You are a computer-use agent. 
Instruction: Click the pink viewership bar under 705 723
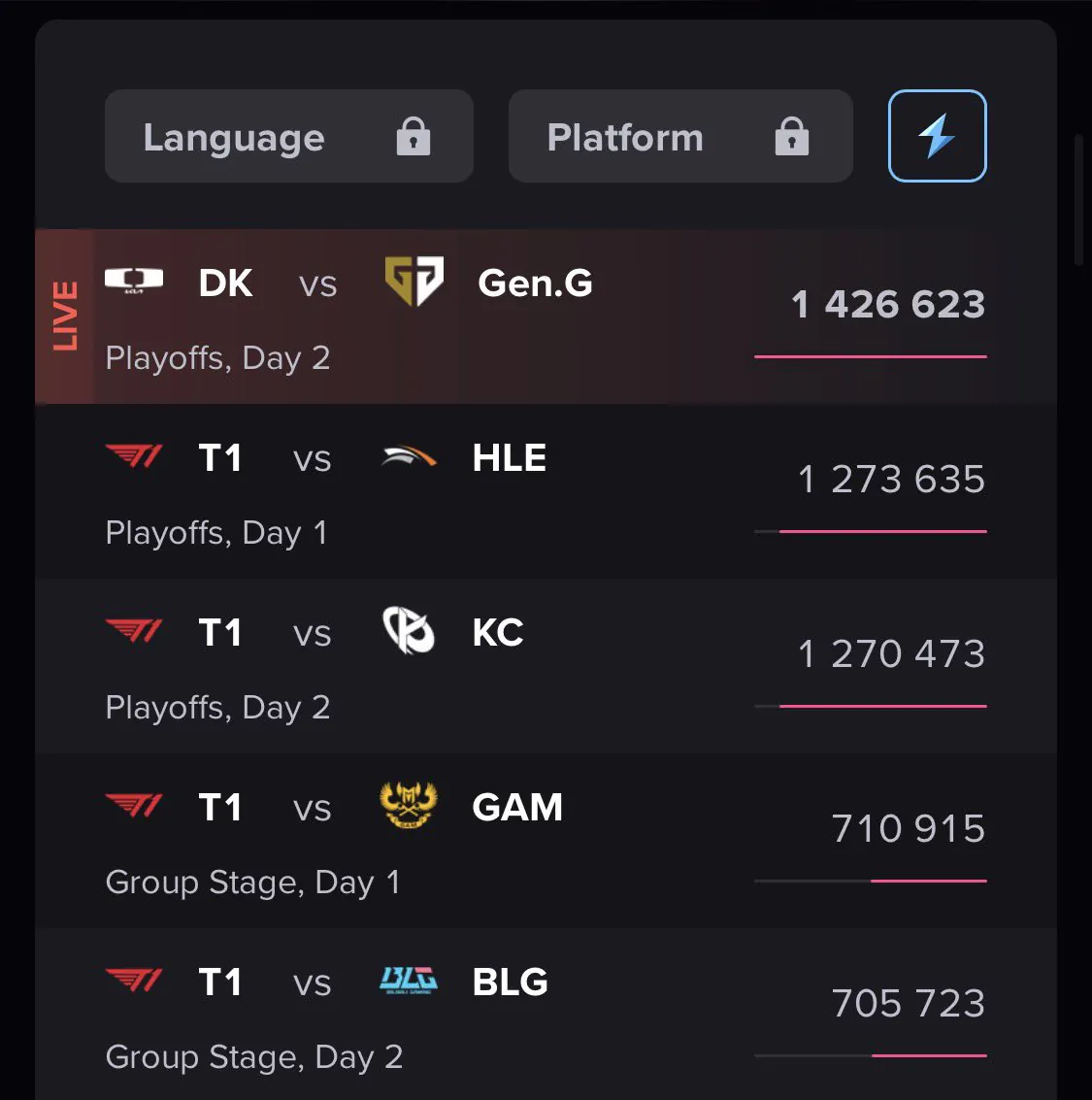click(929, 1055)
